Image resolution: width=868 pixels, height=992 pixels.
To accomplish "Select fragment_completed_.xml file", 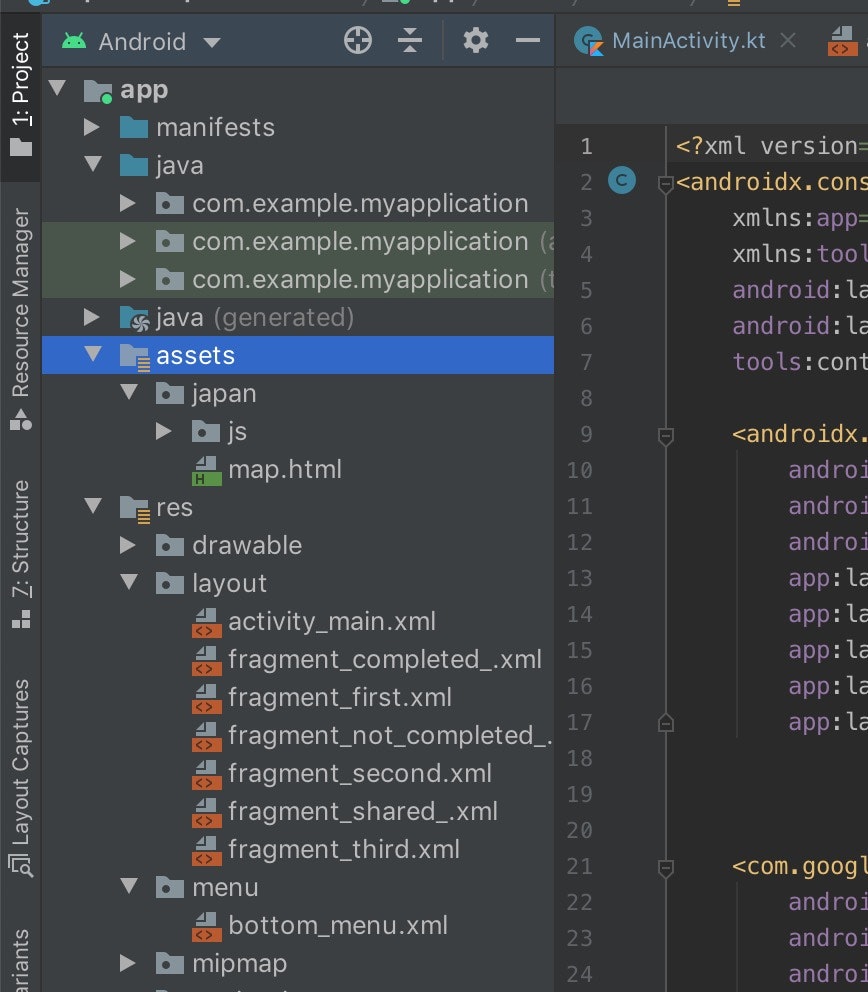I will click(385, 659).
